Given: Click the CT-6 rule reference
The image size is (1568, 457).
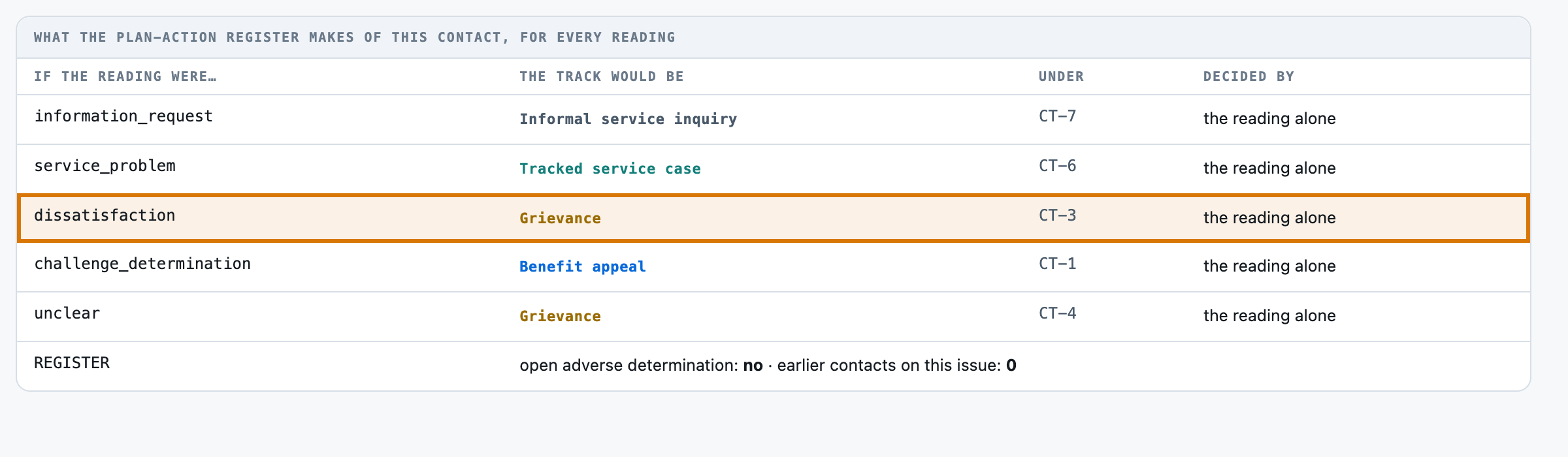Looking at the screenshot, I should tap(1057, 166).
